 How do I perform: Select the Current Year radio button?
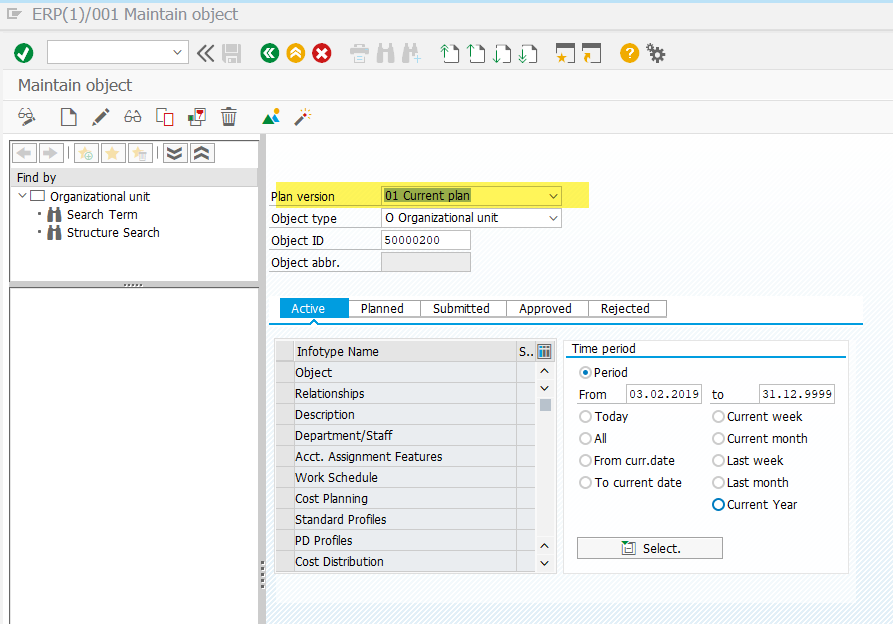[718, 504]
